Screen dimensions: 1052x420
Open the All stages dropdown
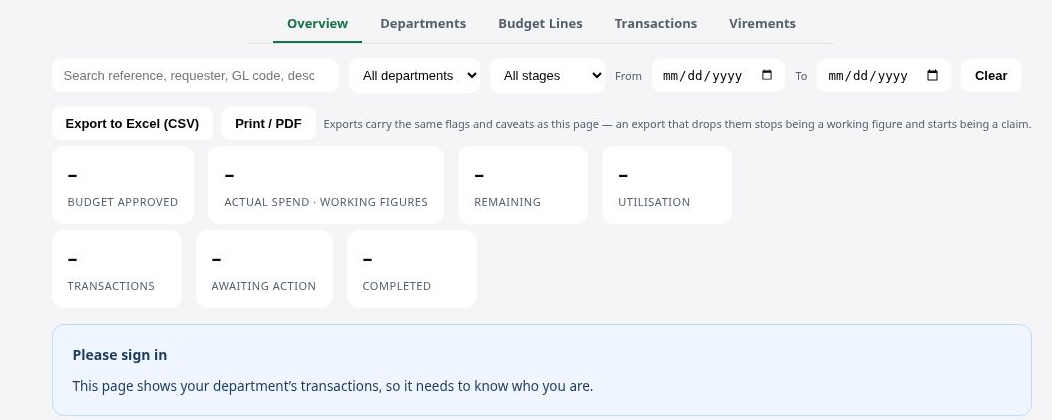click(x=547, y=76)
